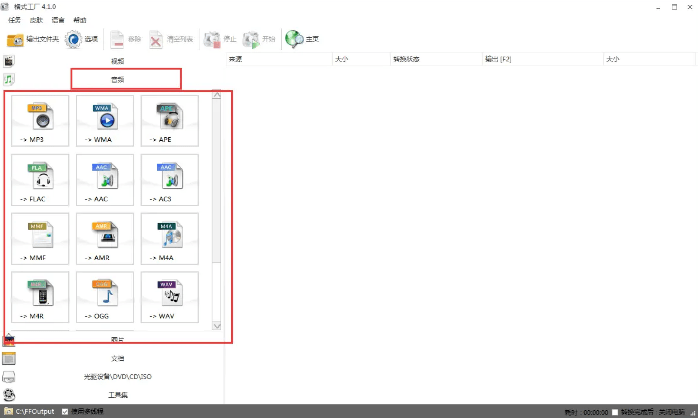The width and height of the screenshot is (698, 418).
Task: Choose the FLAC conversion format tile
Action: [40, 180]
